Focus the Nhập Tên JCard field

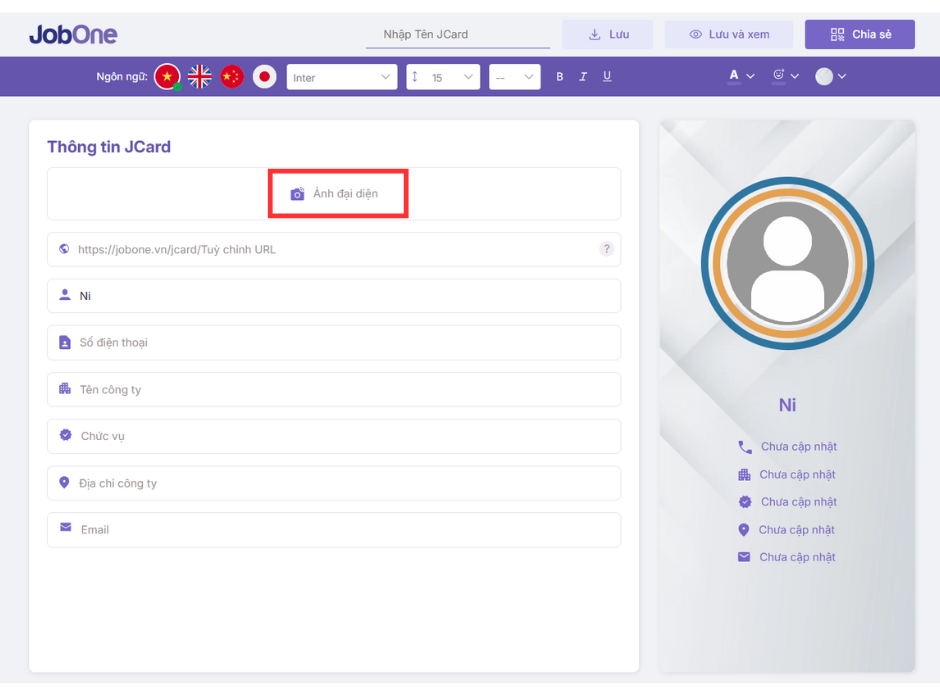(x=458, y=35)
